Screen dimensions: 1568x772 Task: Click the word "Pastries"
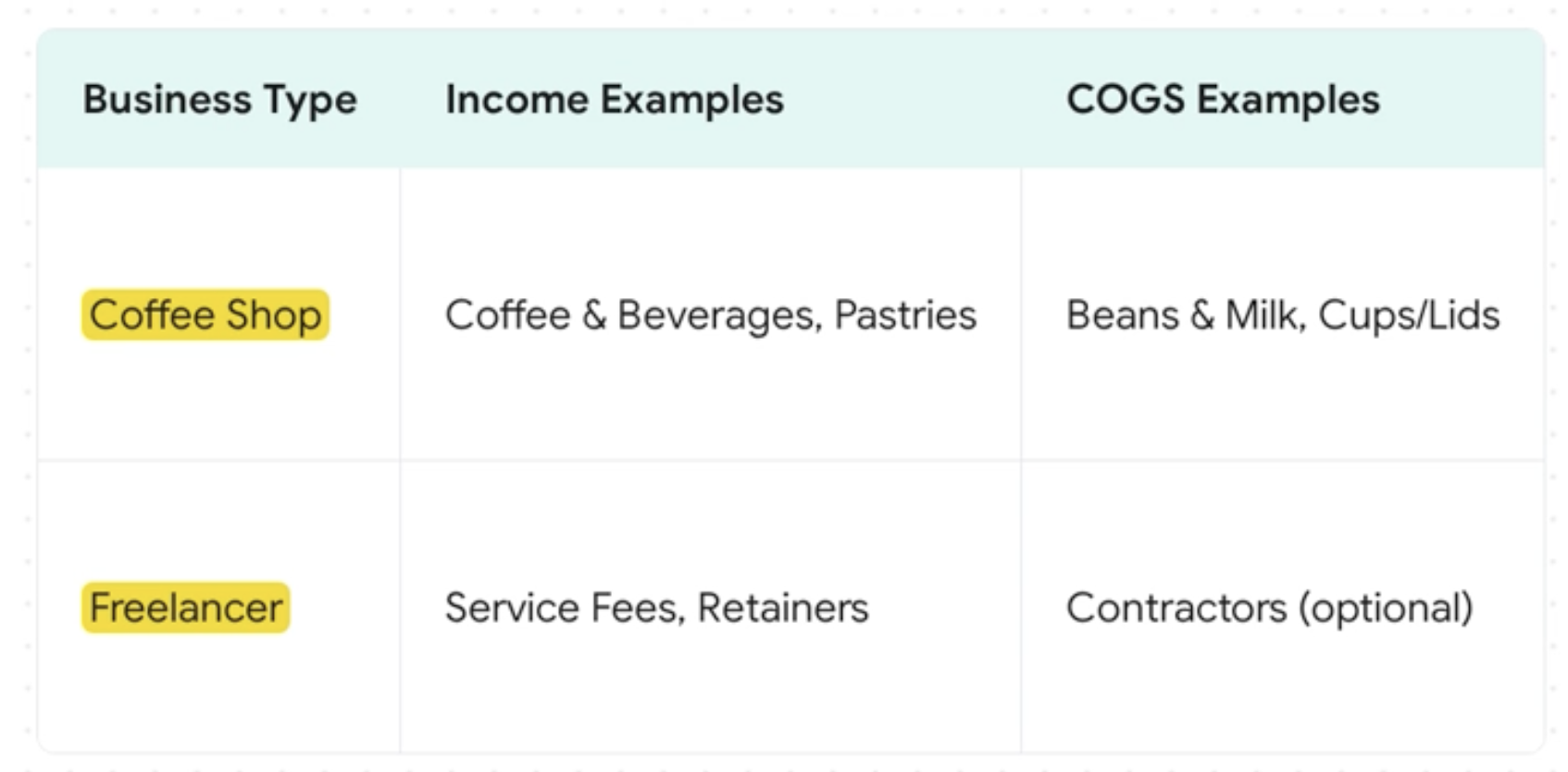pyautogui.click(x=905, y=315)
